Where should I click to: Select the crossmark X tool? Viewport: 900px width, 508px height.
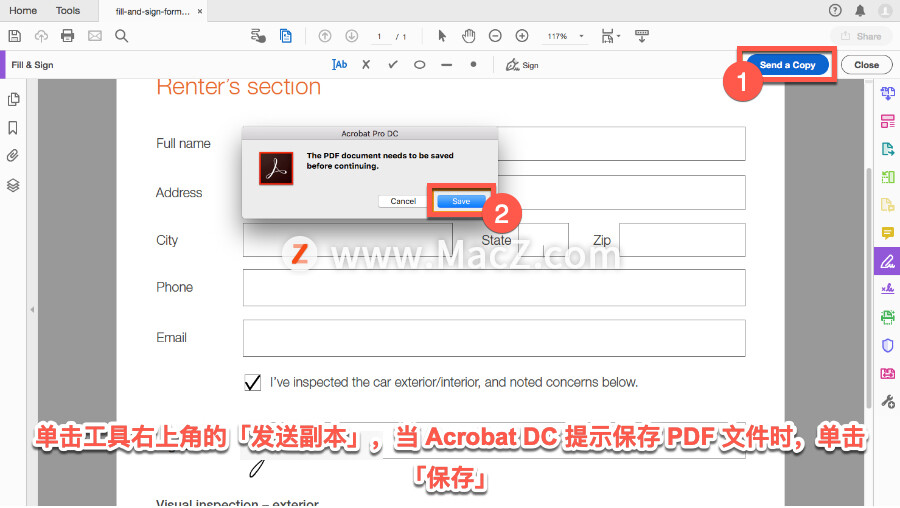click(366, 65)
